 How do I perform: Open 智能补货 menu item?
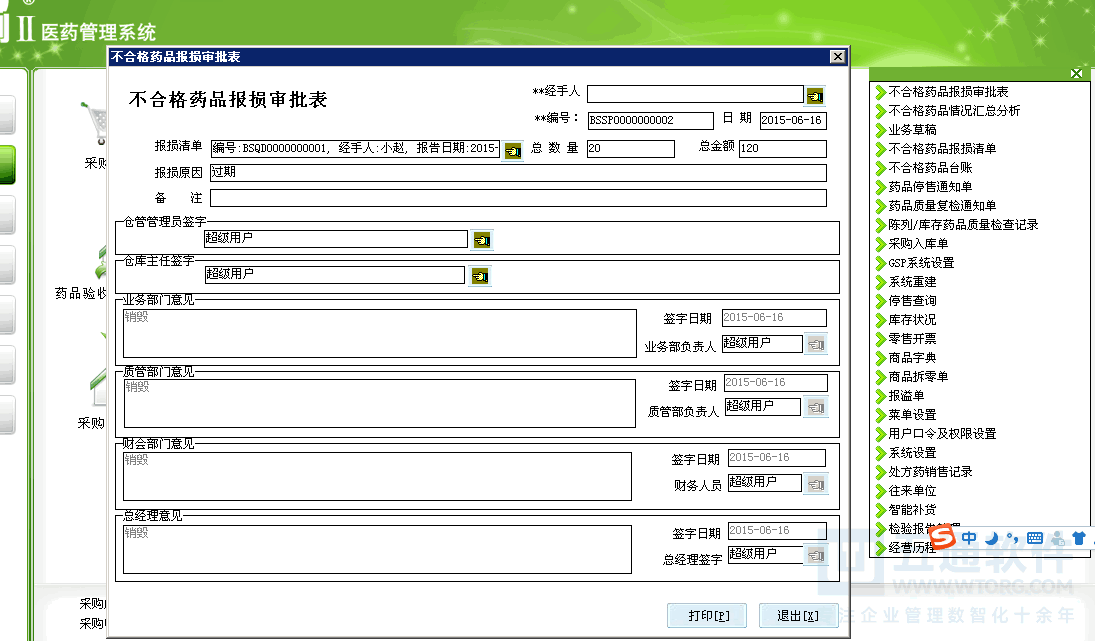pos(912,510)
